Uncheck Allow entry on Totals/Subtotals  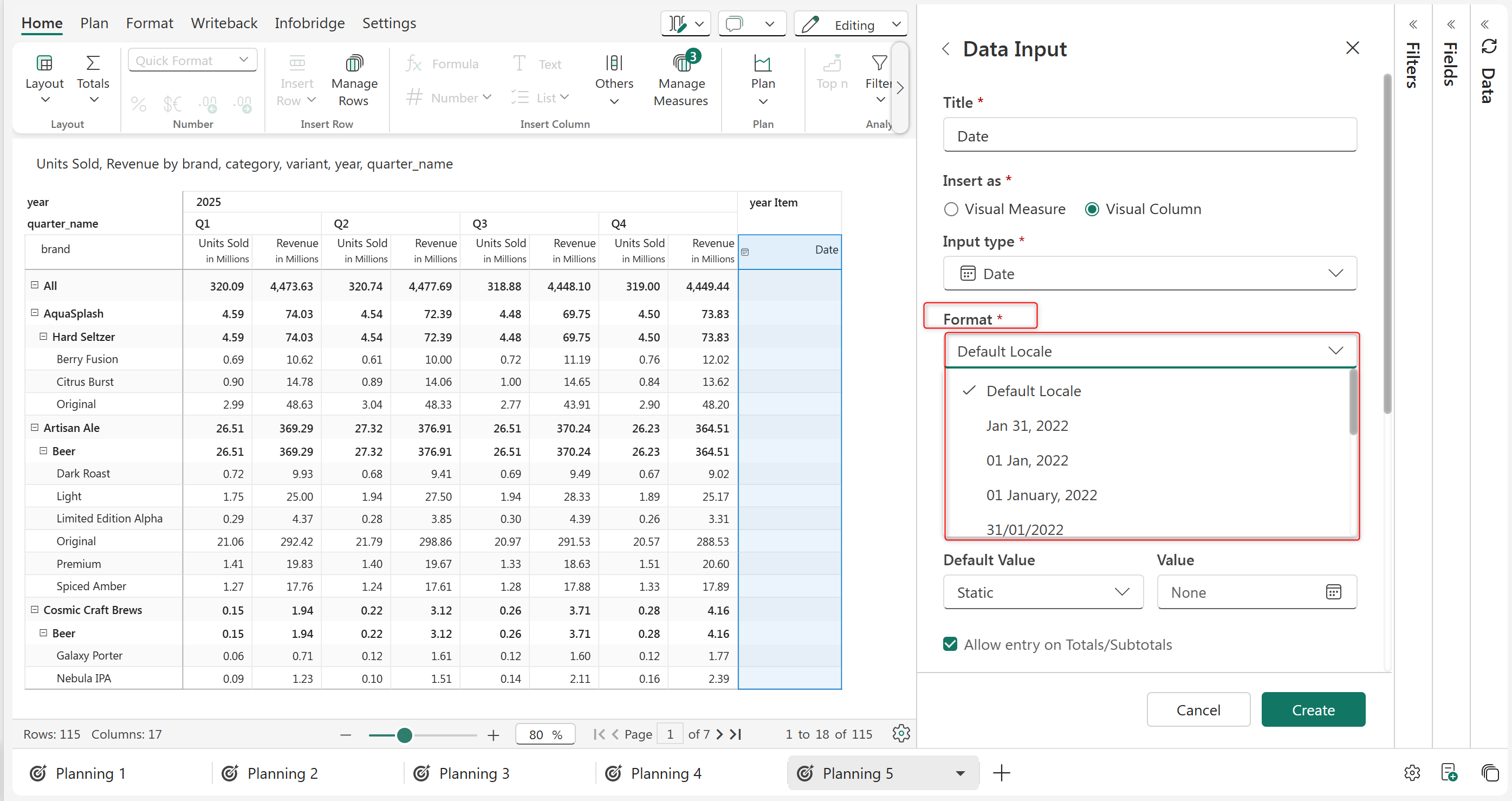coord(950,644)
